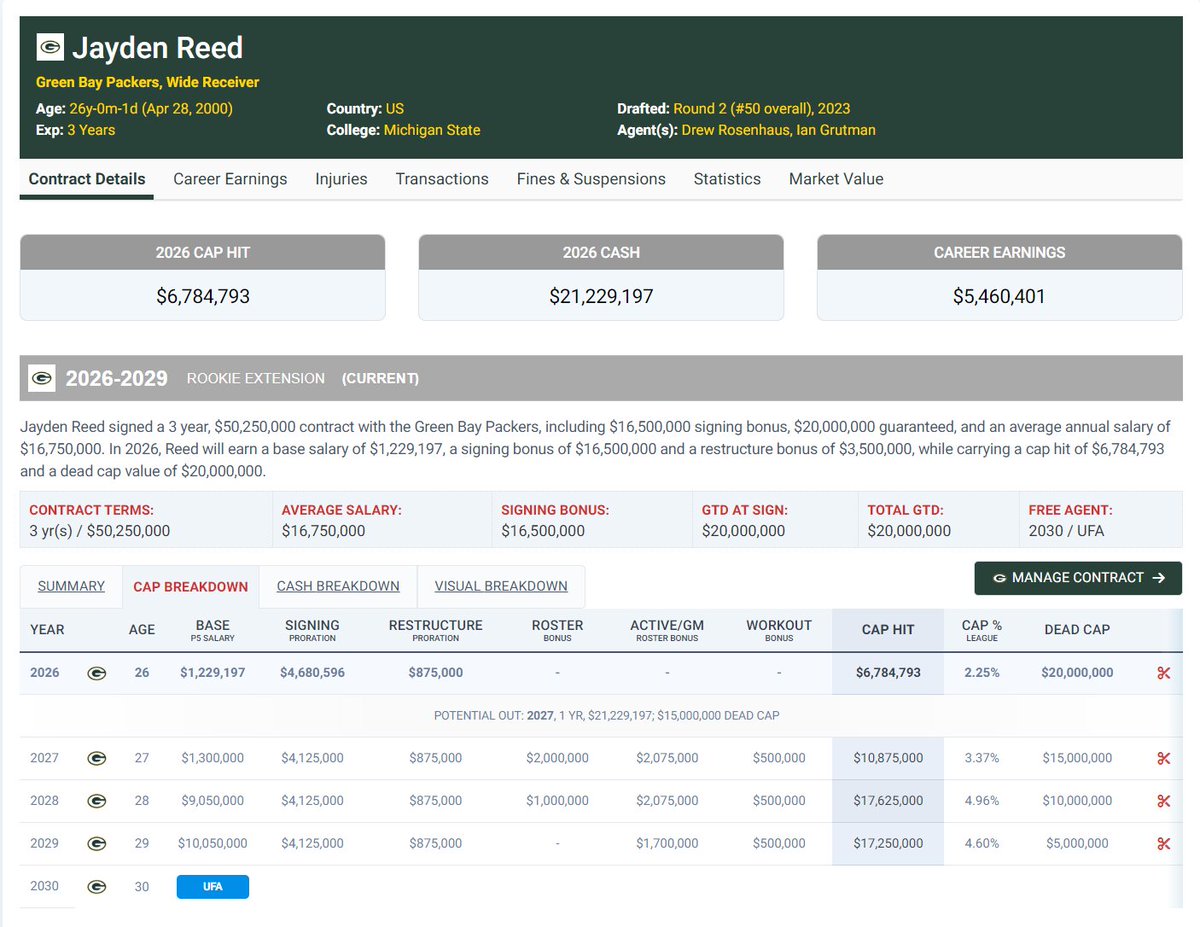Image resolution: width=1200 pixels, height=927 pixels.
Task: Click the Packers team icon in the 2030 row
Action: [x=96, y=886]
